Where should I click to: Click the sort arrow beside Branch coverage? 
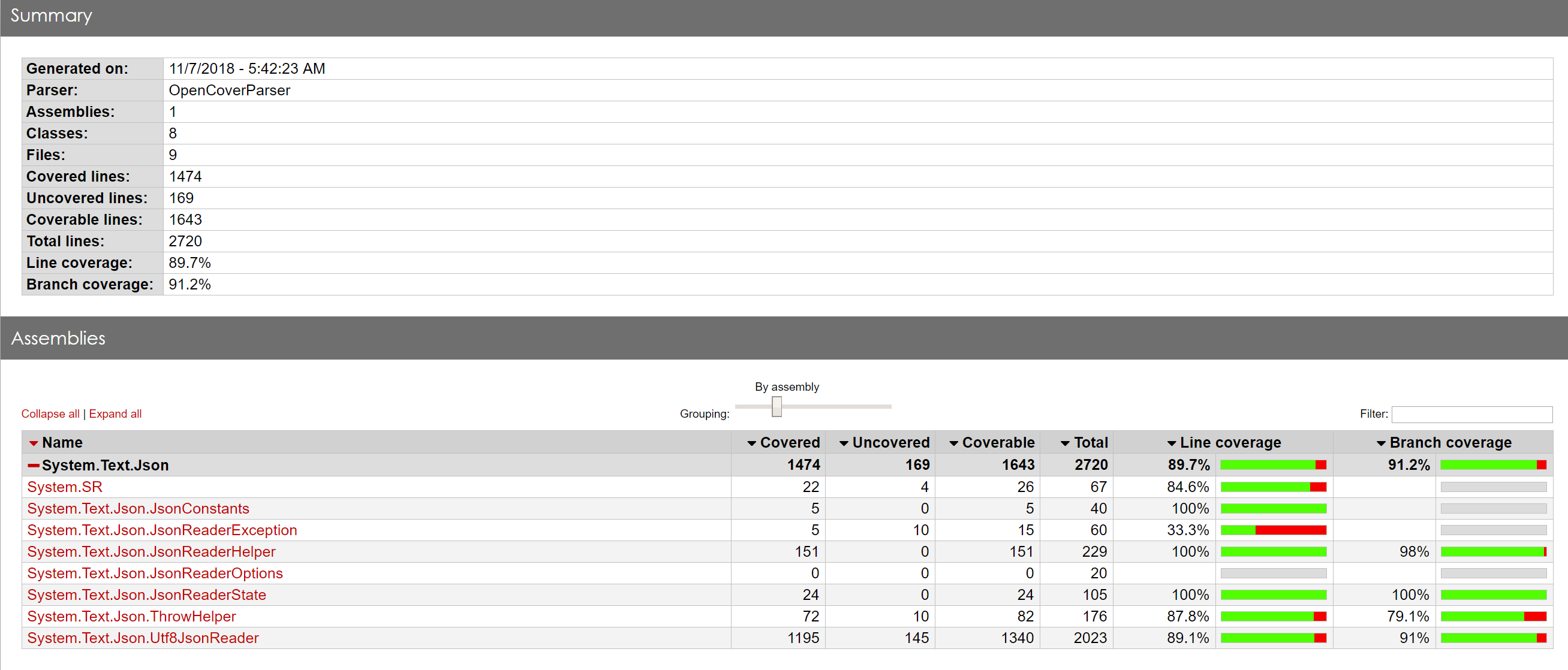pyautogui.click(x=1381, y=443)
